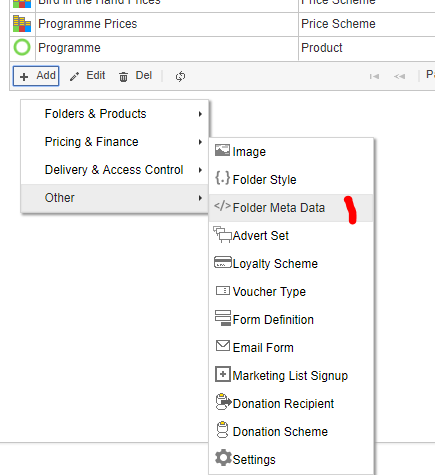435x475 pixels.
Task: Open the Delivery & Access Control submenu
Action: [x=115, y=170]
